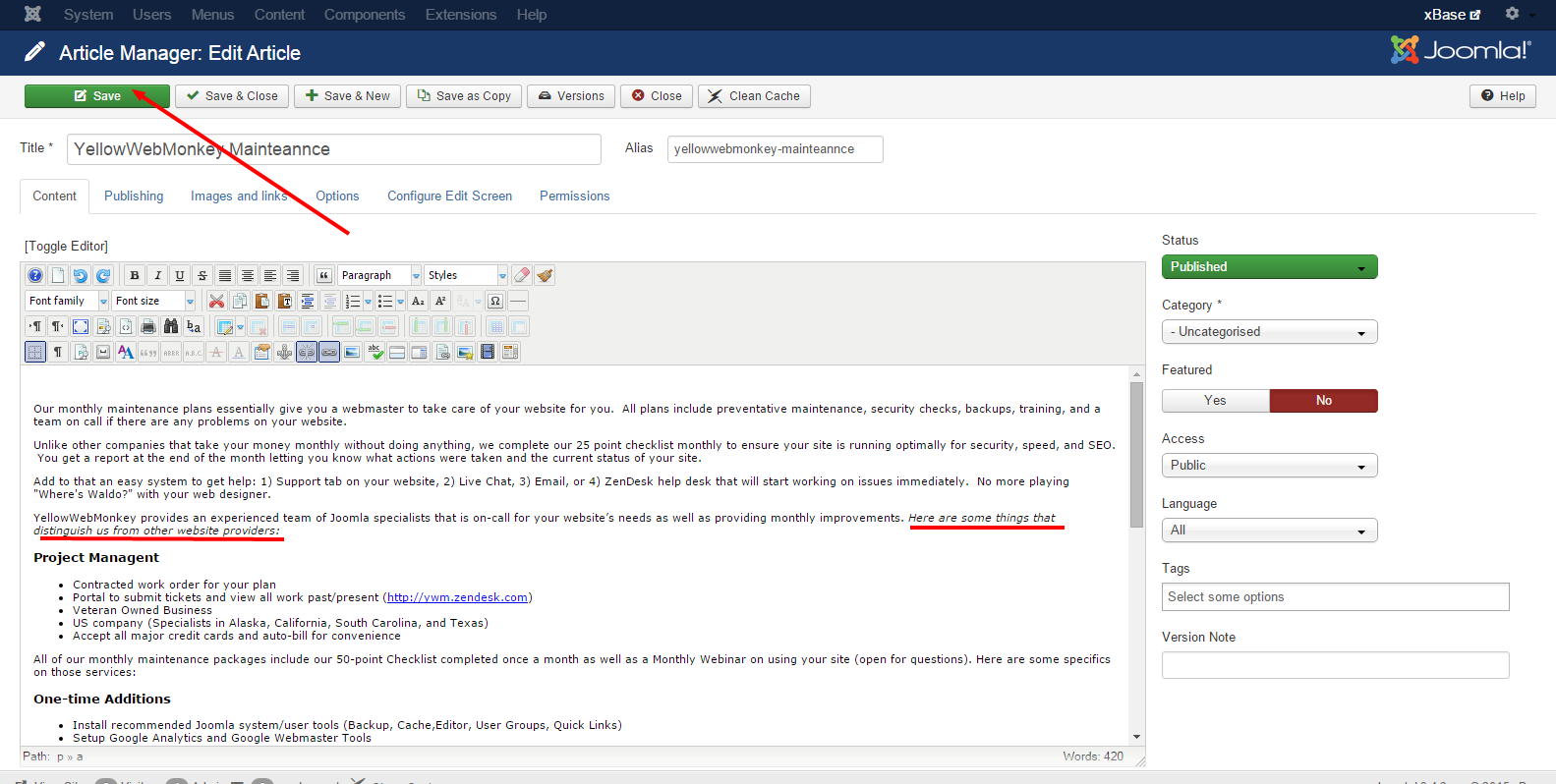The width and height of the screenshot is (1556, 784).
Task: Run spellcheck with the abc checkmark icon
Action: (375, 352)
